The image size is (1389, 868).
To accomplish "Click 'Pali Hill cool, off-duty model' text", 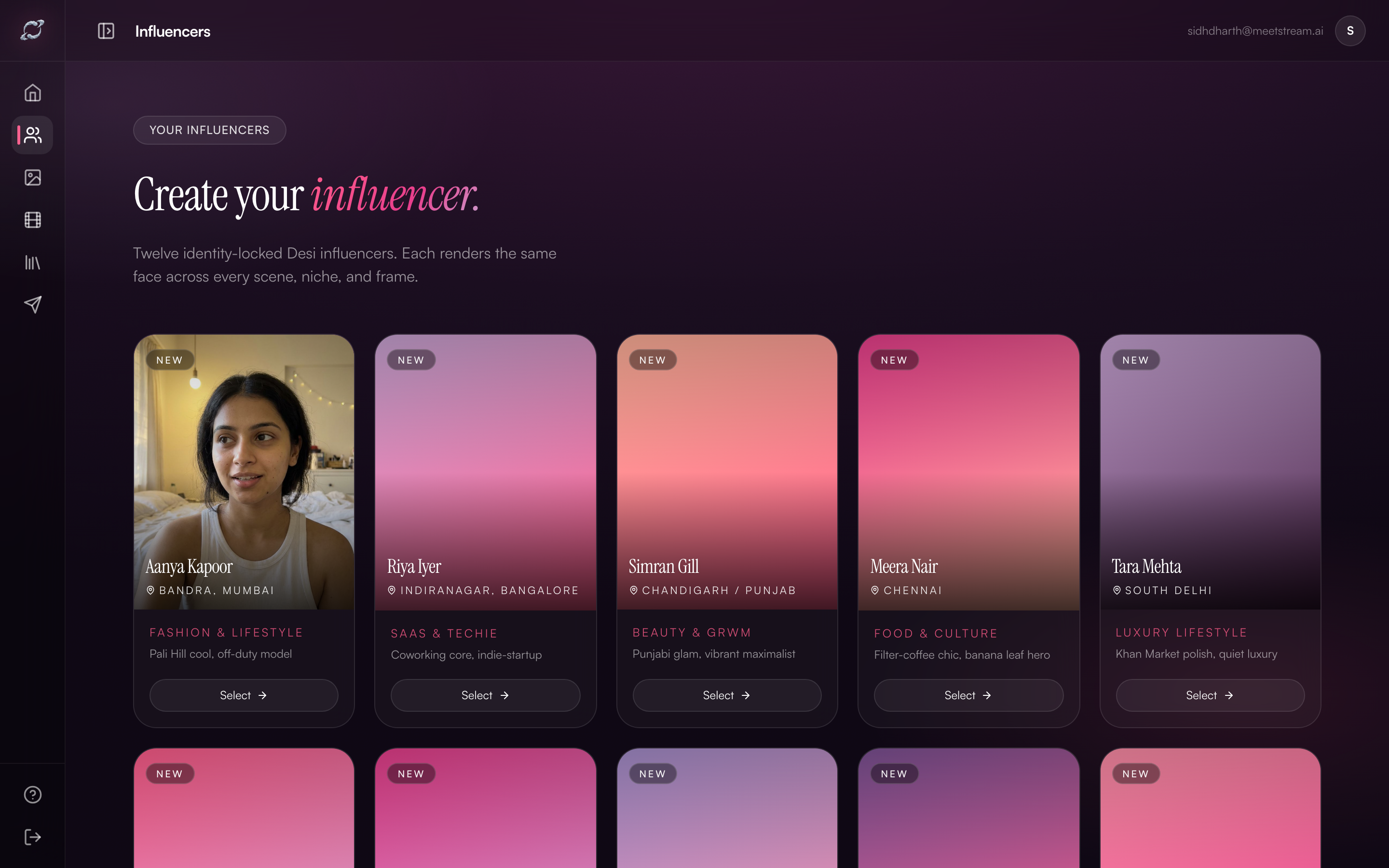I will pyautogui.click(x=220, y=654).
